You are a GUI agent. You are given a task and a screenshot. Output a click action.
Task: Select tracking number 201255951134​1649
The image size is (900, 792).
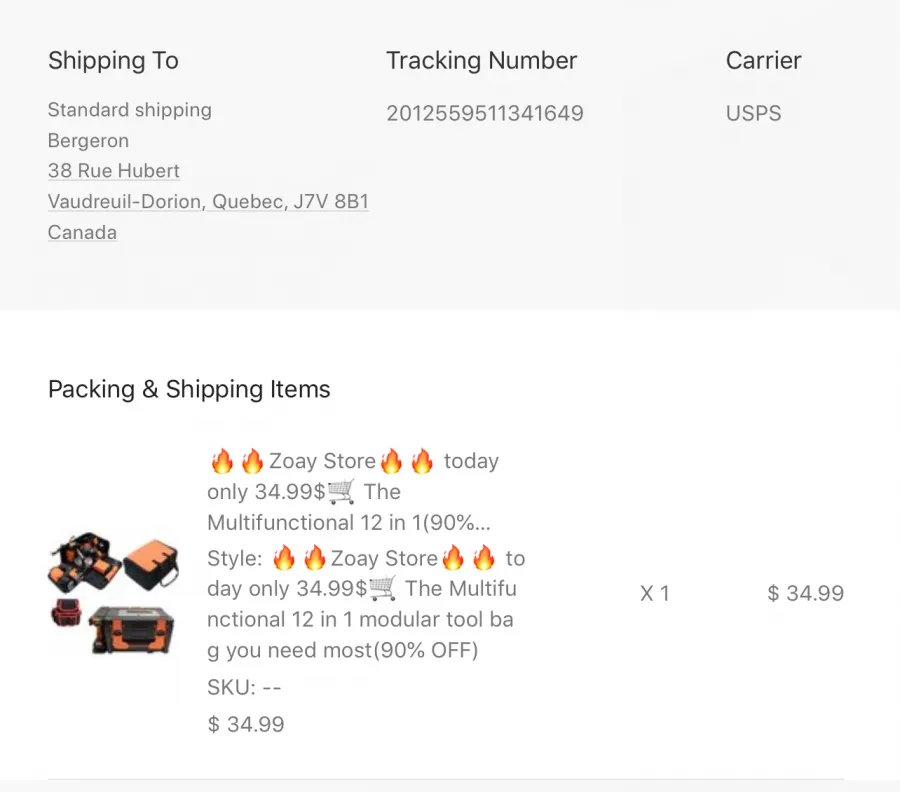coord(485,113)
